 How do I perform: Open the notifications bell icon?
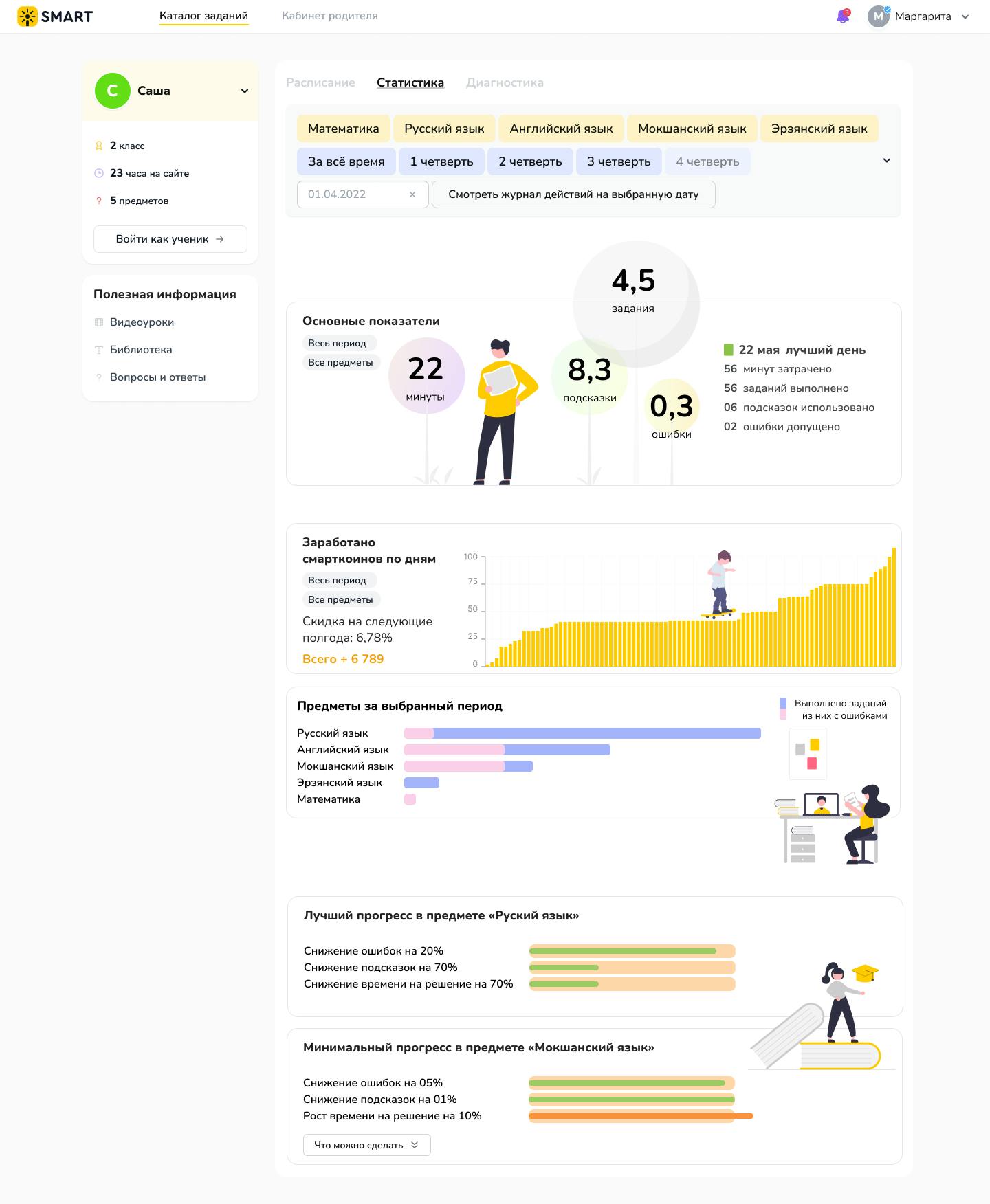click(843, 16)
